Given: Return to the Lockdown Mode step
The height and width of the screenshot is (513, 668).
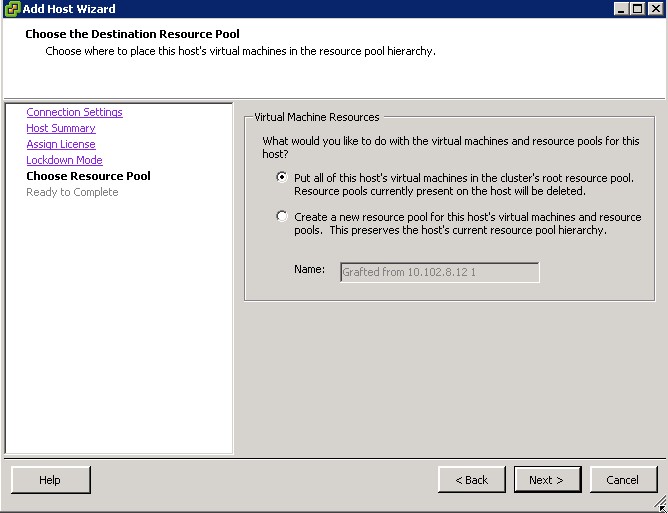Looking at the screenshot, I should pos(64,160).
